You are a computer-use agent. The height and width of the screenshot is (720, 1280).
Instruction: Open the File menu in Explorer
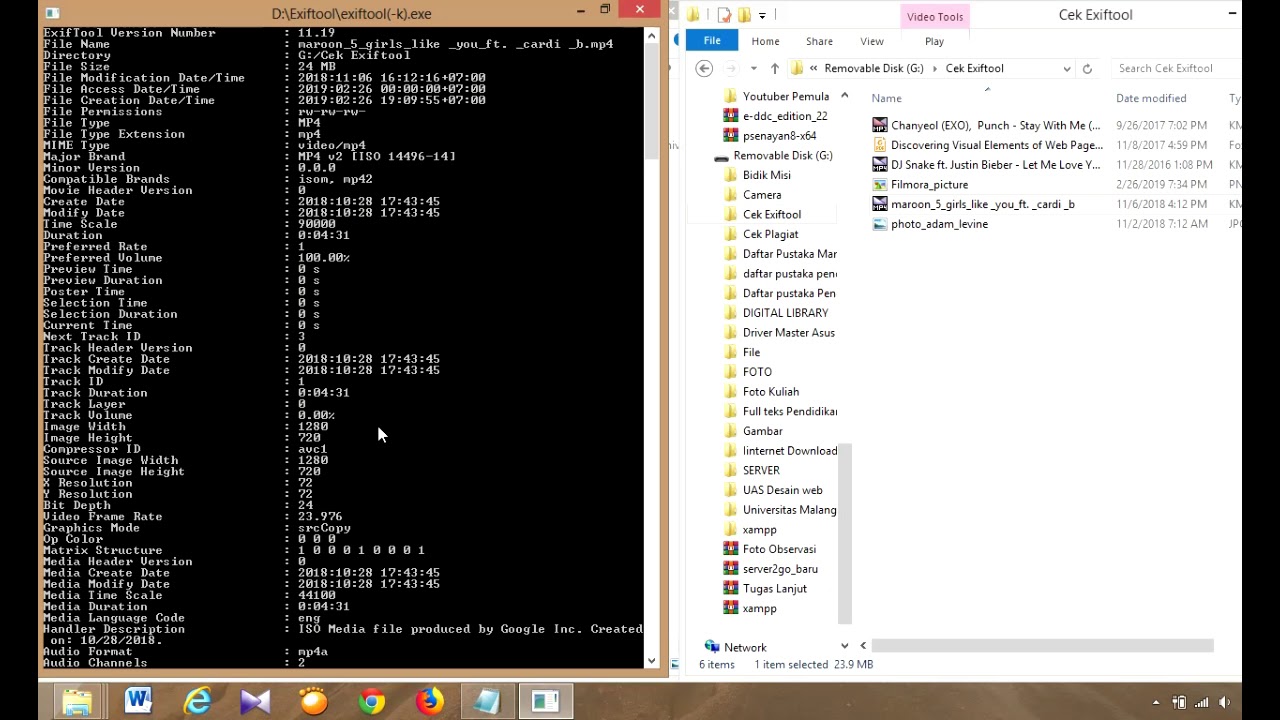click(x=712, y=40)
